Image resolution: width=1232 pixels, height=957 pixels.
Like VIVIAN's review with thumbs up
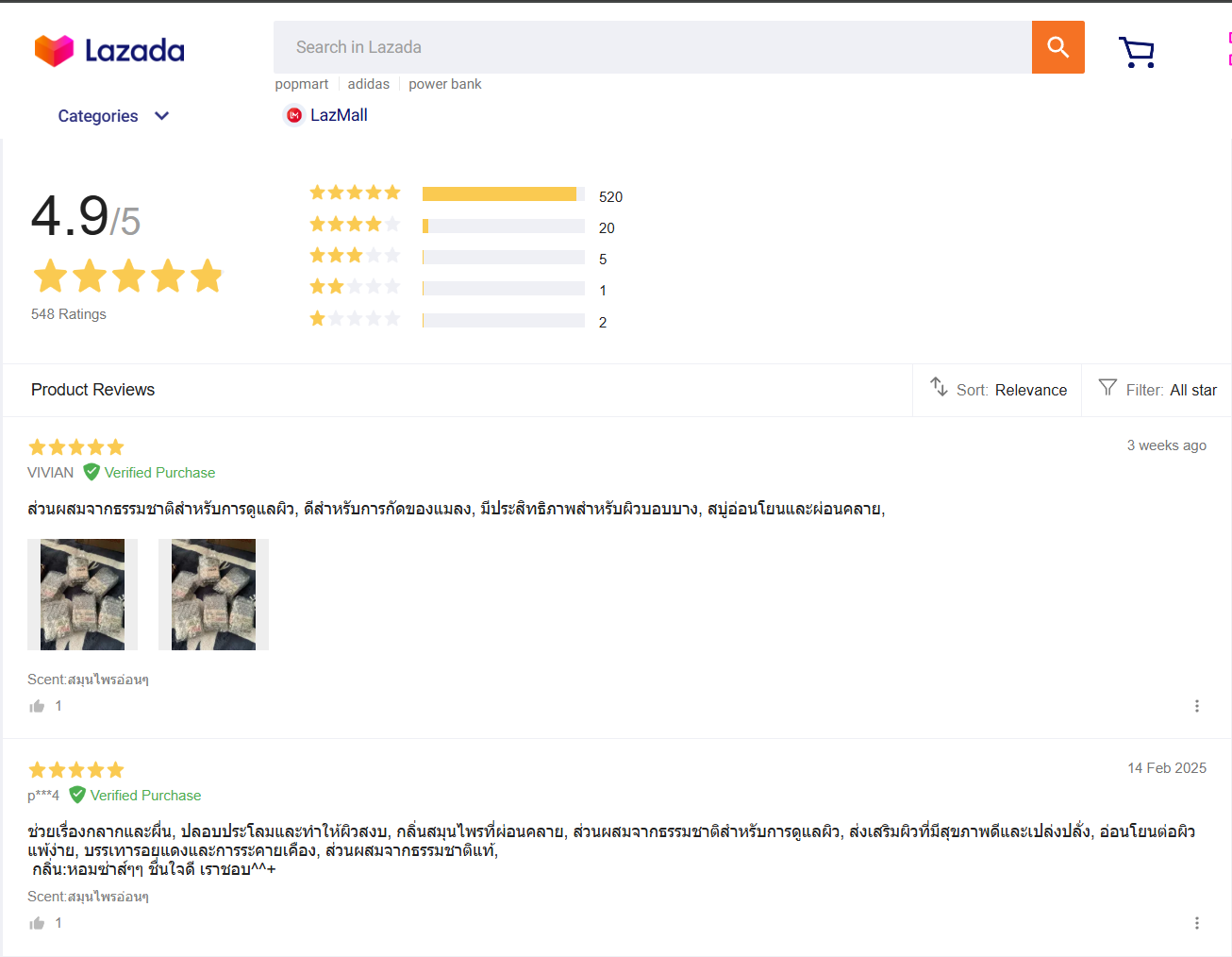click(x=38, y=706)
